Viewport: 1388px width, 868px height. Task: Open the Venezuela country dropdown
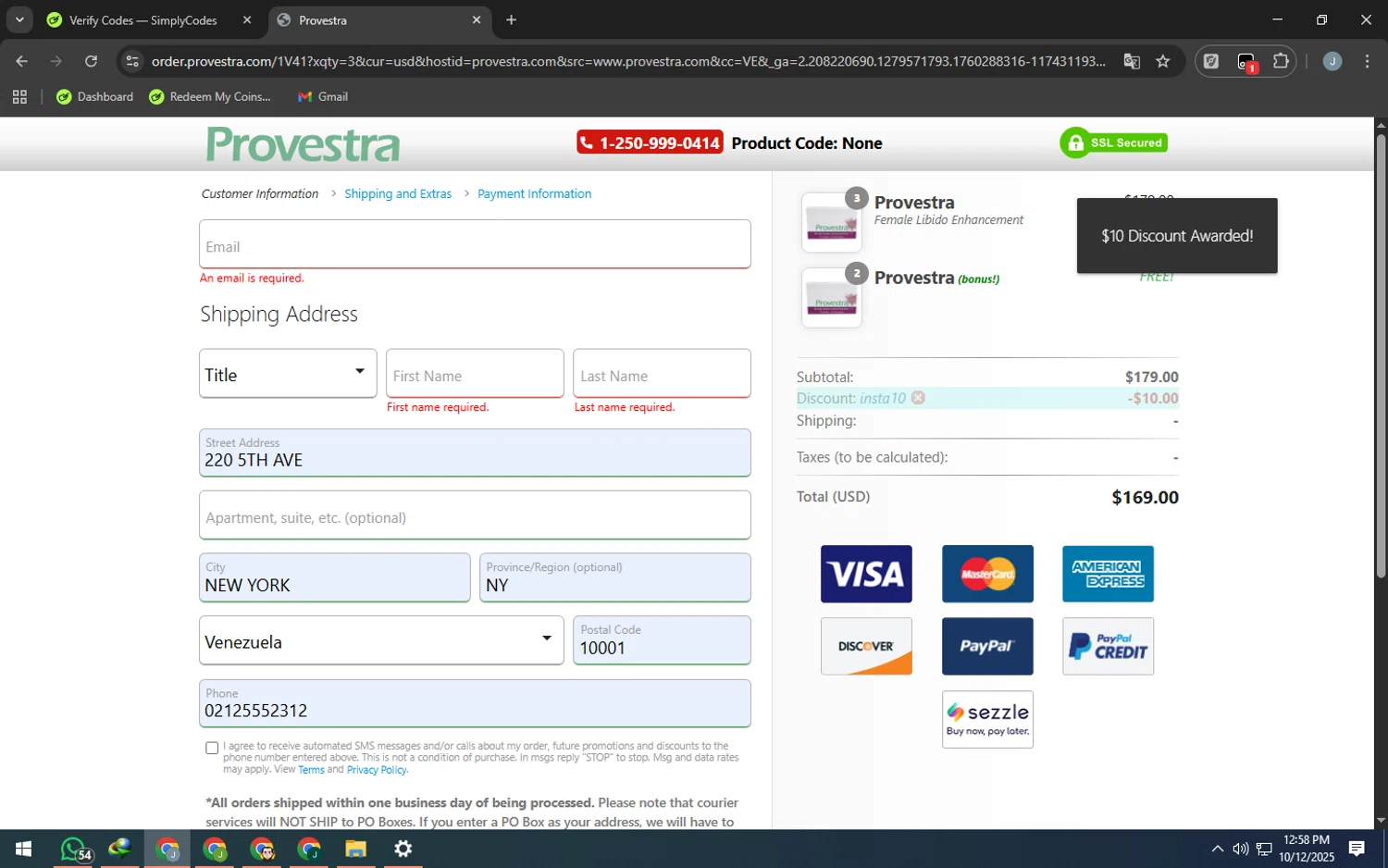click(381, 640)
